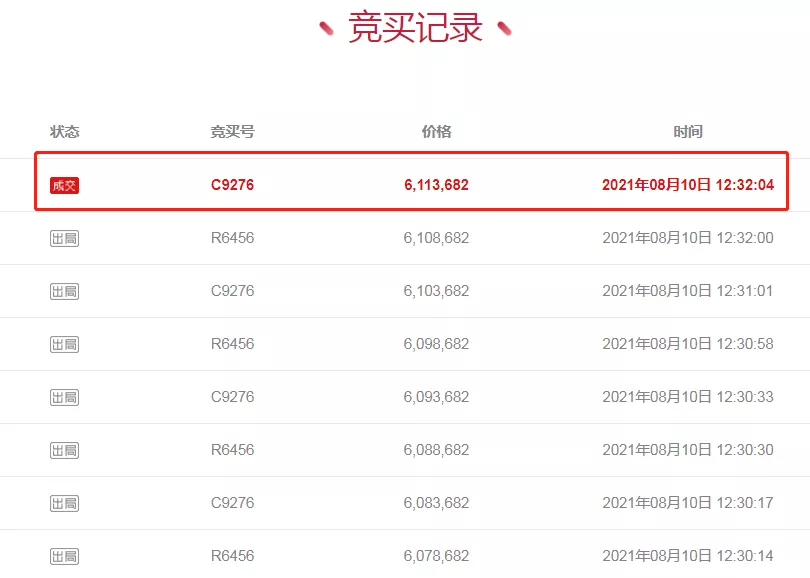This screenshot has width=810, height=578.
Task: Click bidder C9276 in the 12:30:33 row
Action: pyautogui.click(x=232, y=397)
